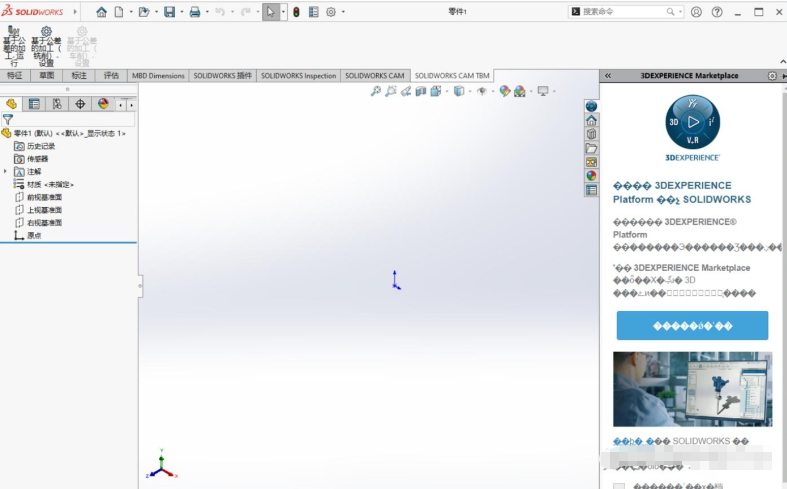Open Options gear in the top toolbar
The width and height of the screenshot is (787, 489).
[331, 12]
